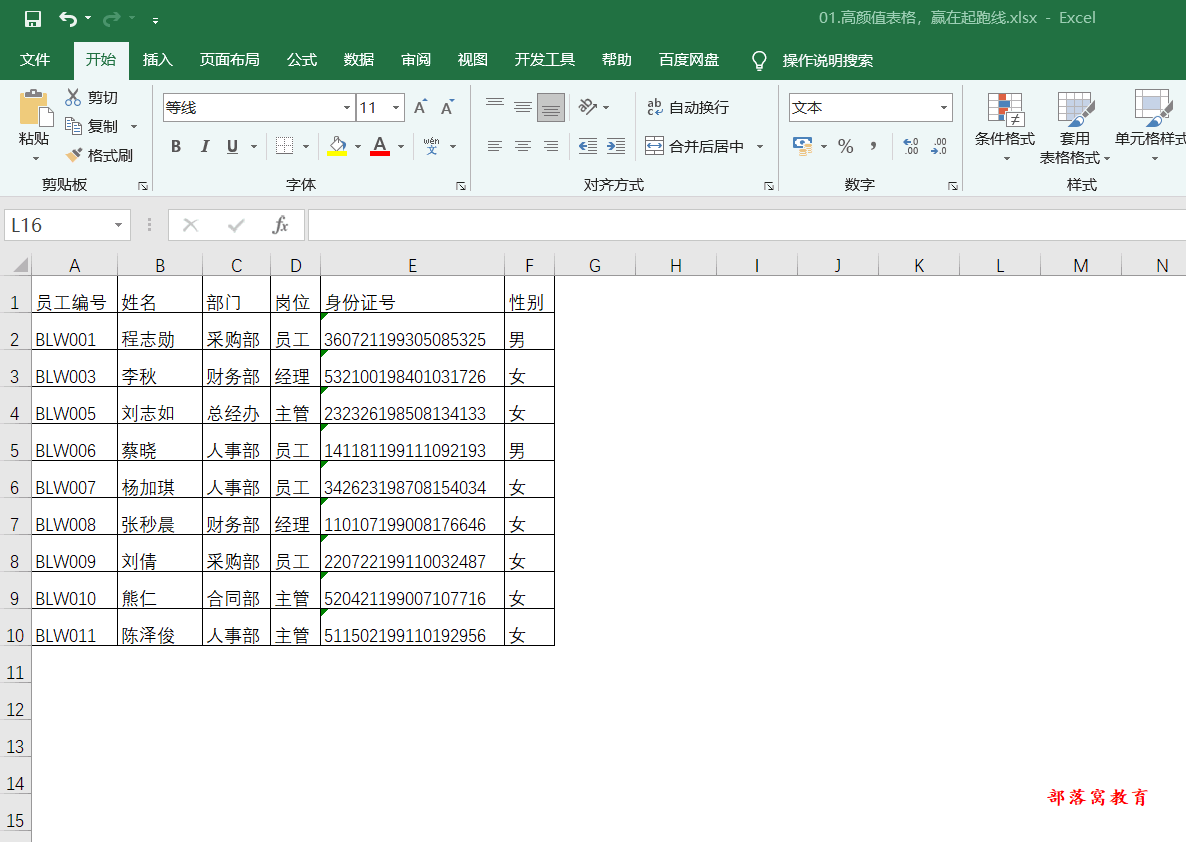This screenshot has width=1186, height=842.
Task: Toggle underline formatting
Action: click(232, 146)
